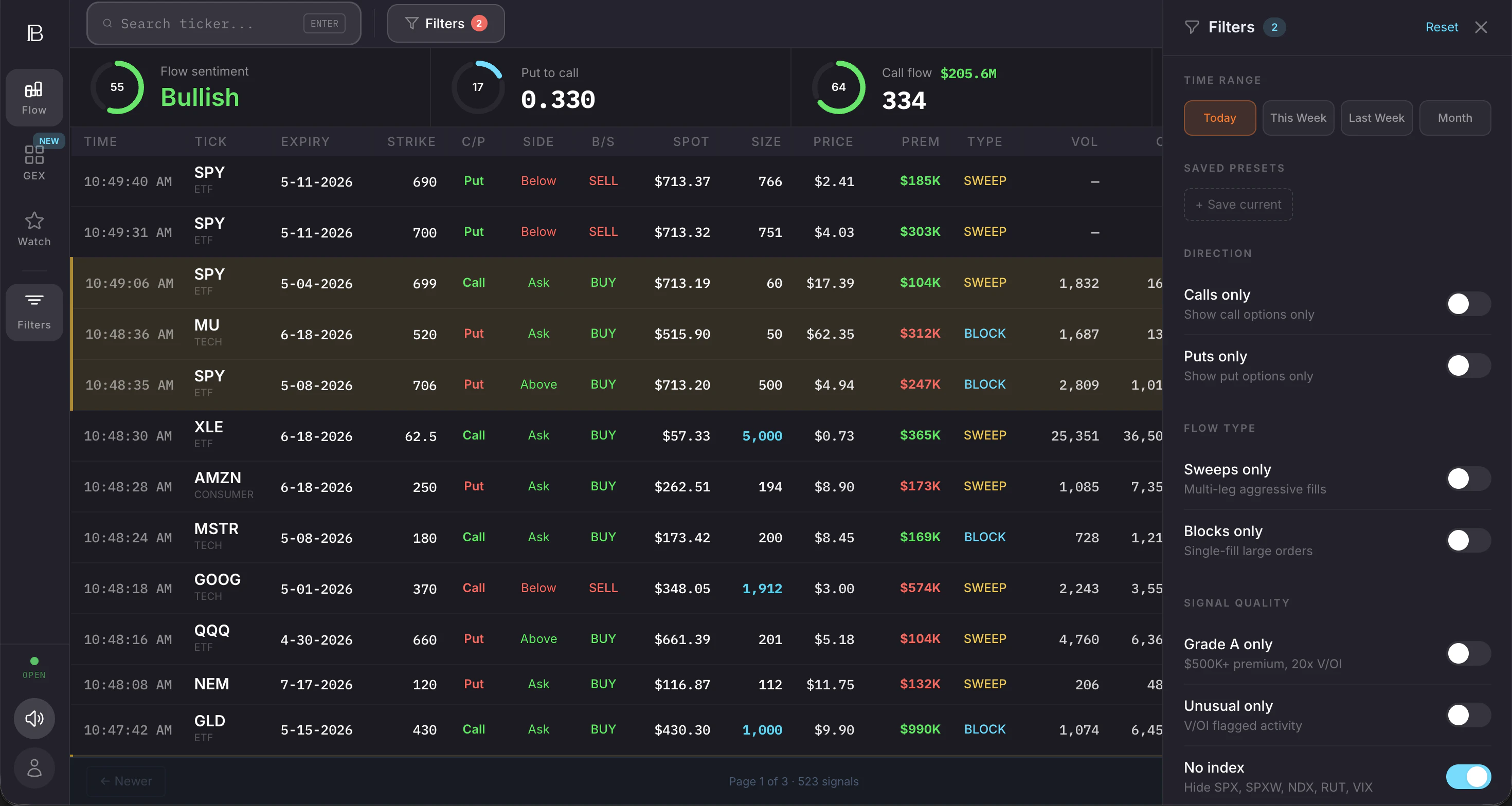
Task: Close the Filters panel
Action: click(1481, 27)
